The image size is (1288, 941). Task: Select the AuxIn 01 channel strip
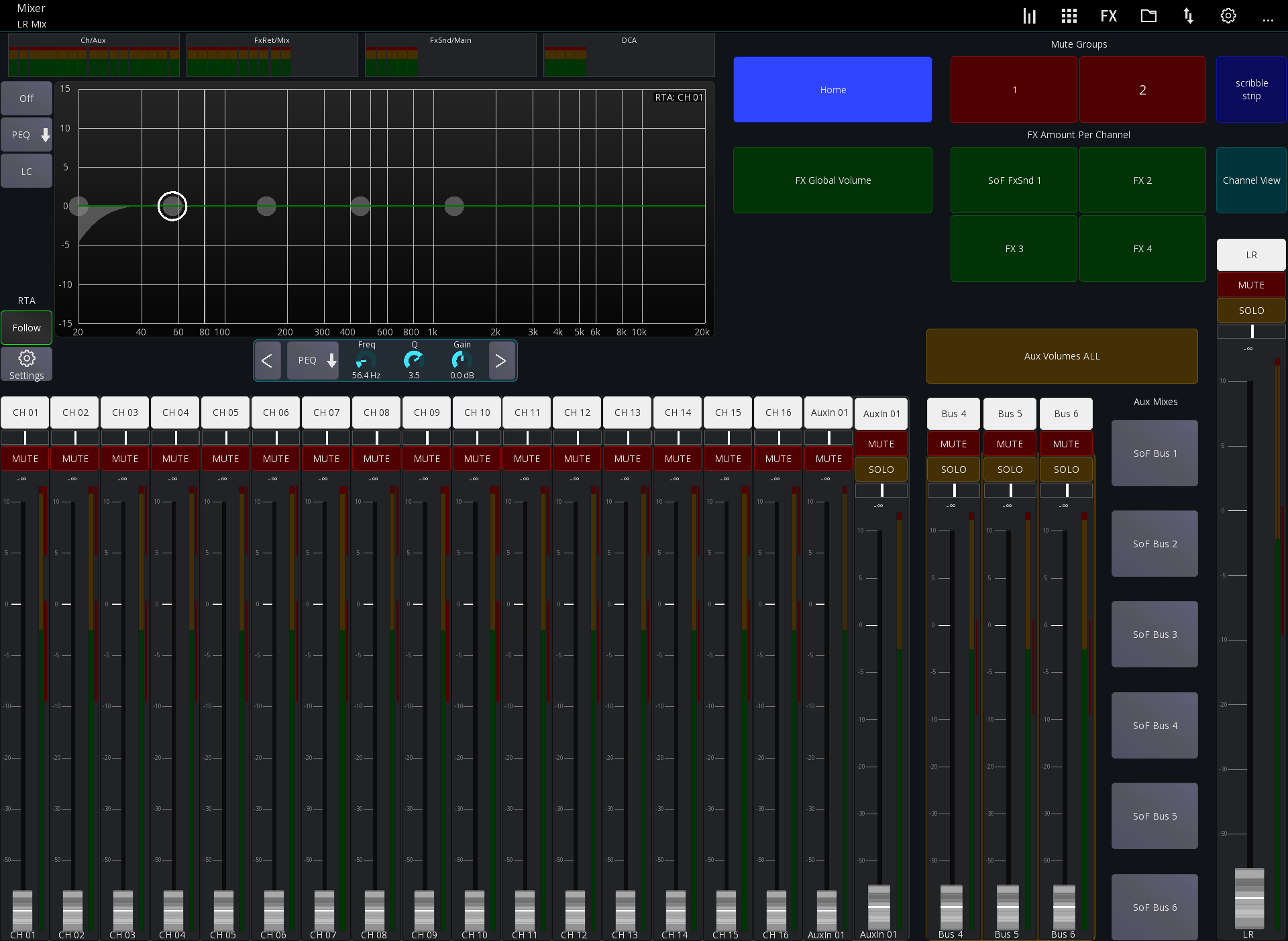click(x=828, y=413)
